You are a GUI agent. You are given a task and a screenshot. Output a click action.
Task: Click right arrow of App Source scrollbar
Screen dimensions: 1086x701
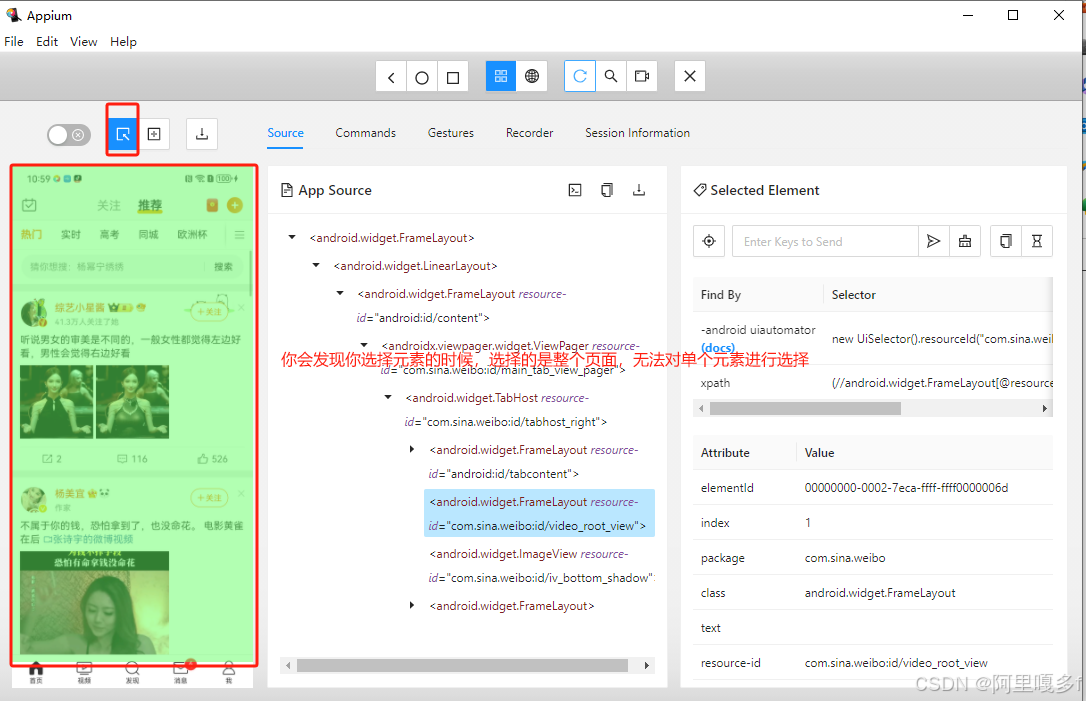pos(647,666)
